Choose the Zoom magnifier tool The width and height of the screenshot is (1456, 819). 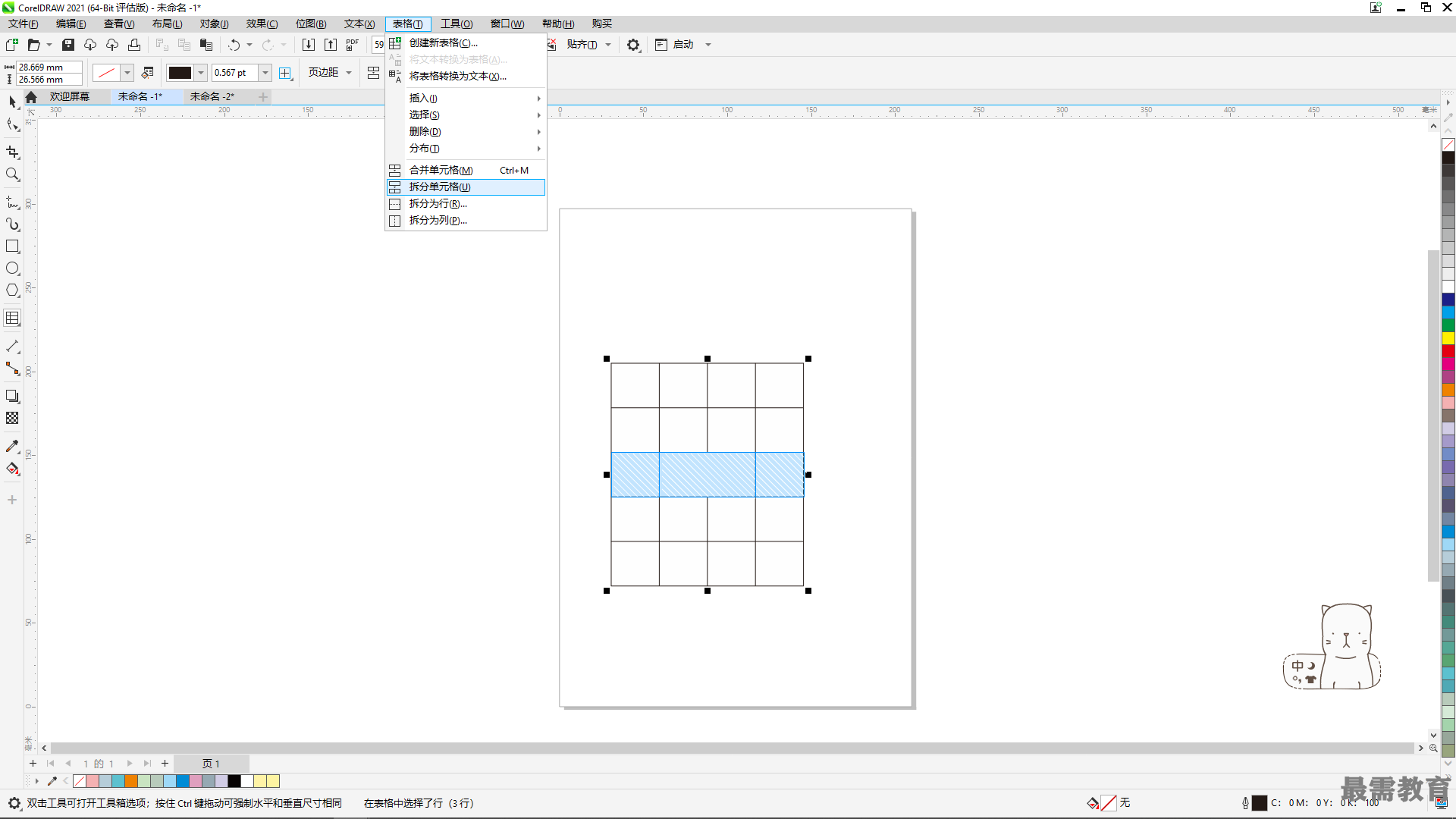pyautogui.click(x=12, y=174)
